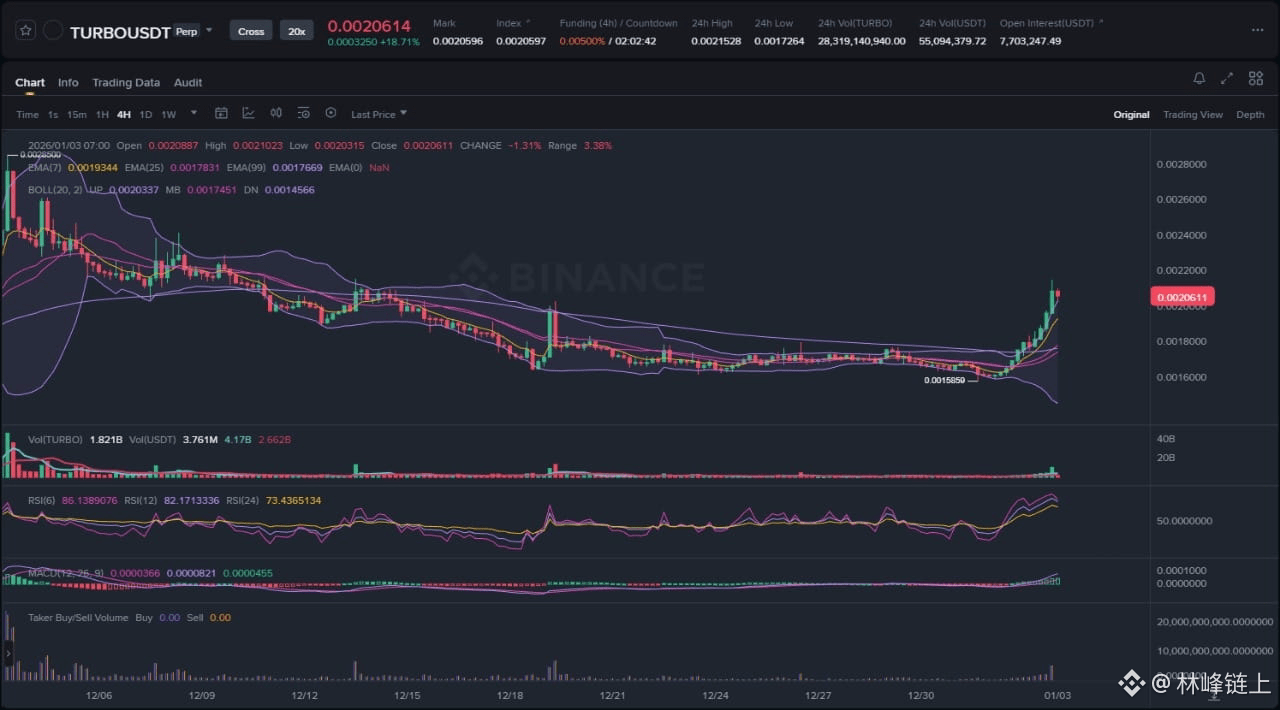Select the 1W interval
This screenshot has height=710, width=1280.
pyautogui.click(x=168, y=114)
